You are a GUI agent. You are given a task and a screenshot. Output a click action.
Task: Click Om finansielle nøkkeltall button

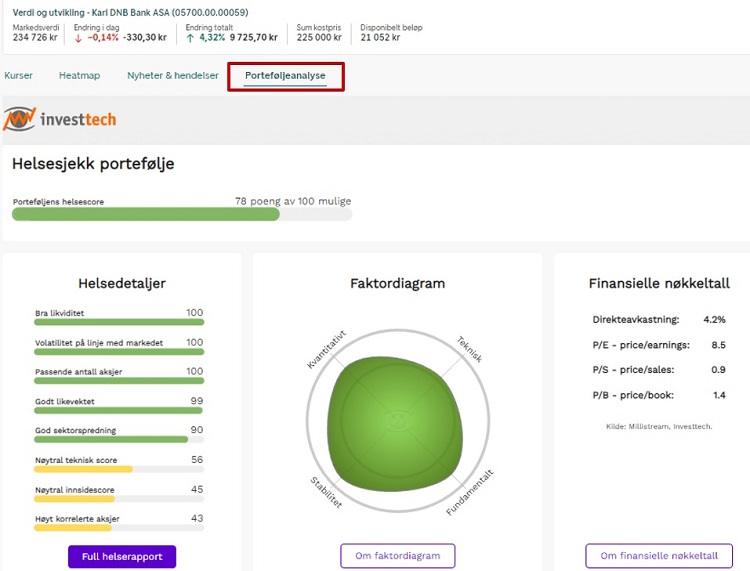pos(659,556)
